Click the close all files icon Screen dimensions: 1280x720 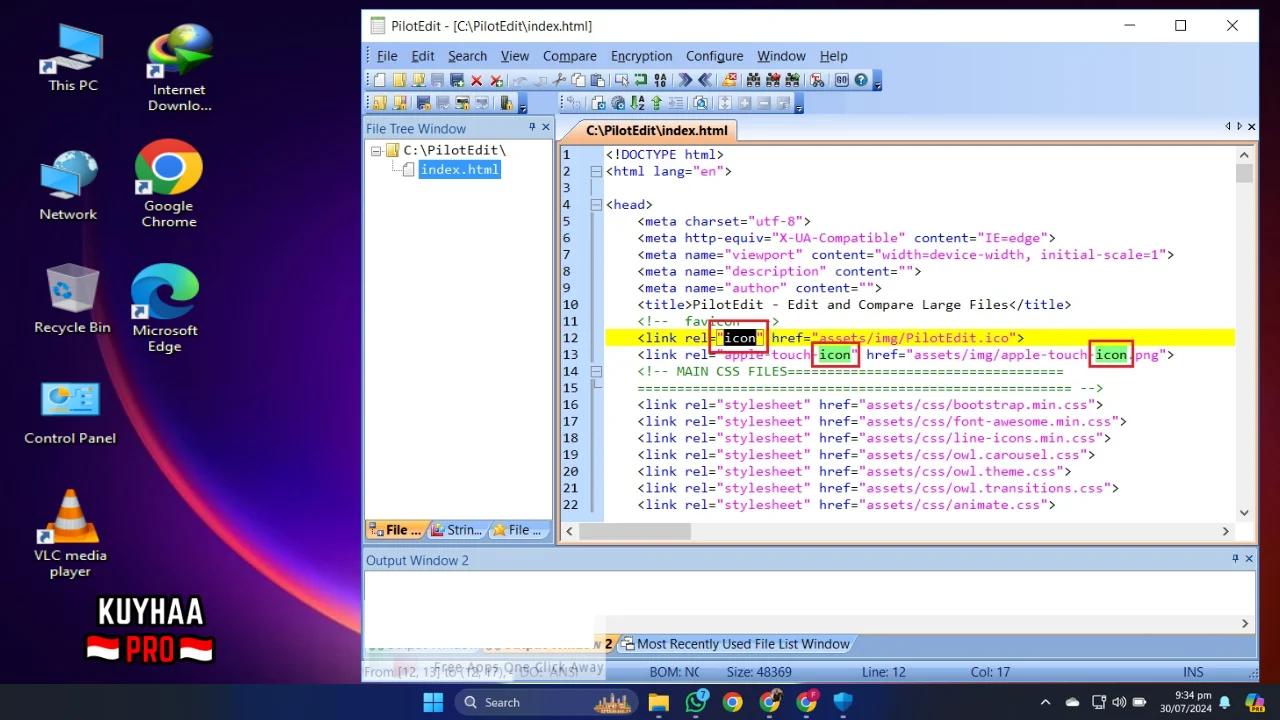[x=496, y=80]
